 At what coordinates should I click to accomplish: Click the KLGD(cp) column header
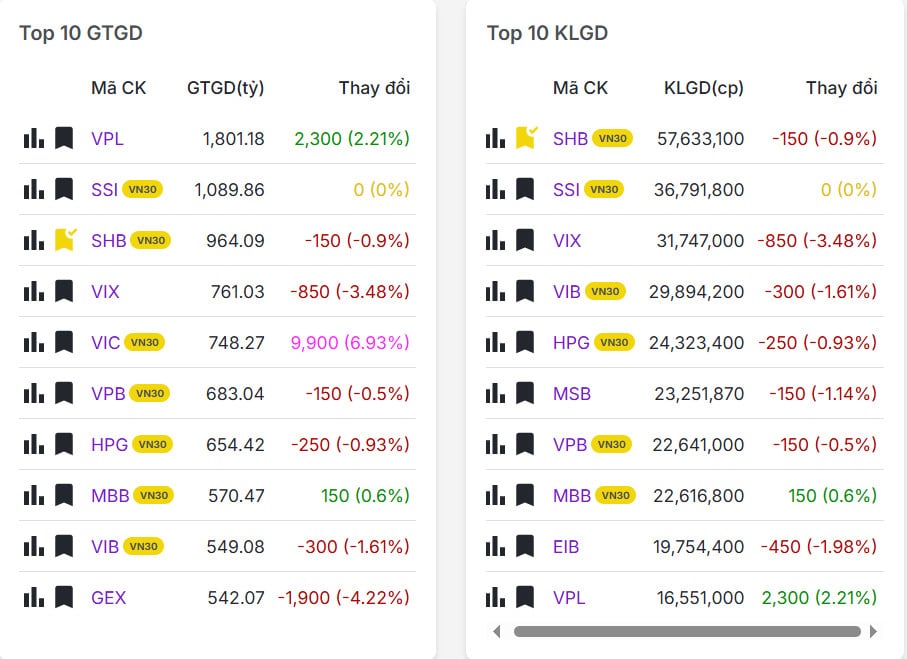pos(703,87)
